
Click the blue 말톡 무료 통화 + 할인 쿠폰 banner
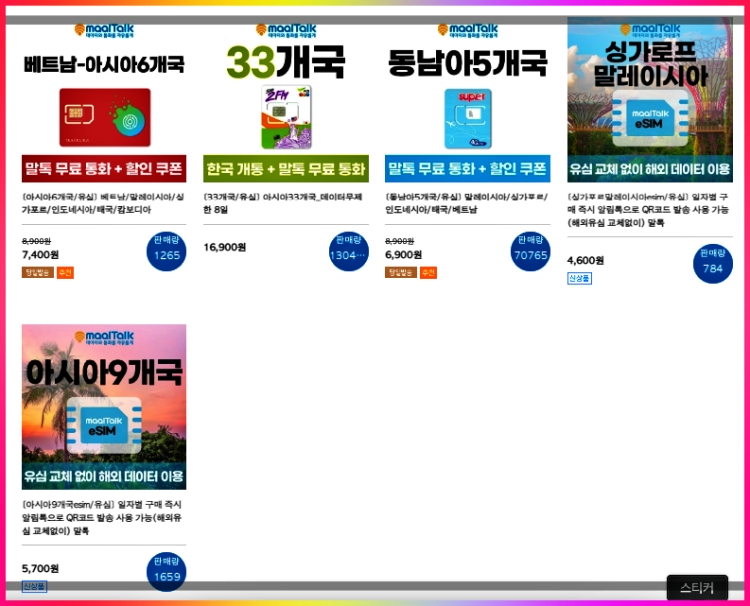tap(468, 168)
